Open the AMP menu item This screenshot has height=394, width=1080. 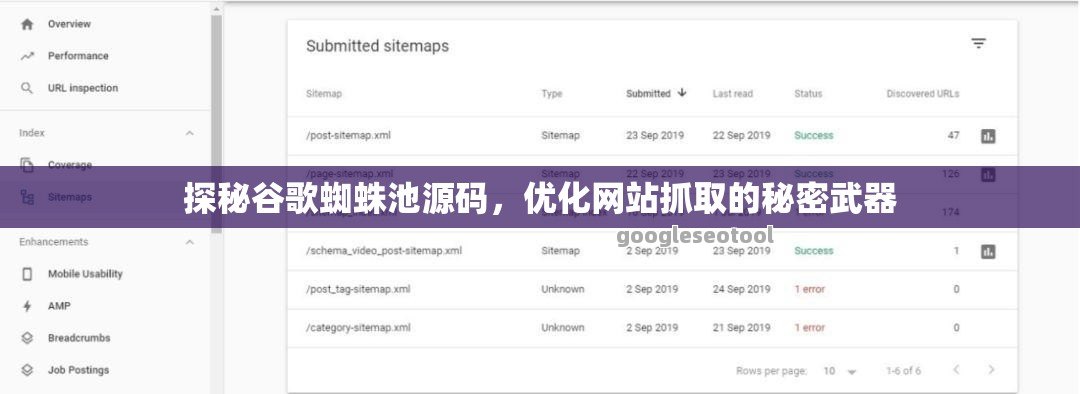coord(59,306)
